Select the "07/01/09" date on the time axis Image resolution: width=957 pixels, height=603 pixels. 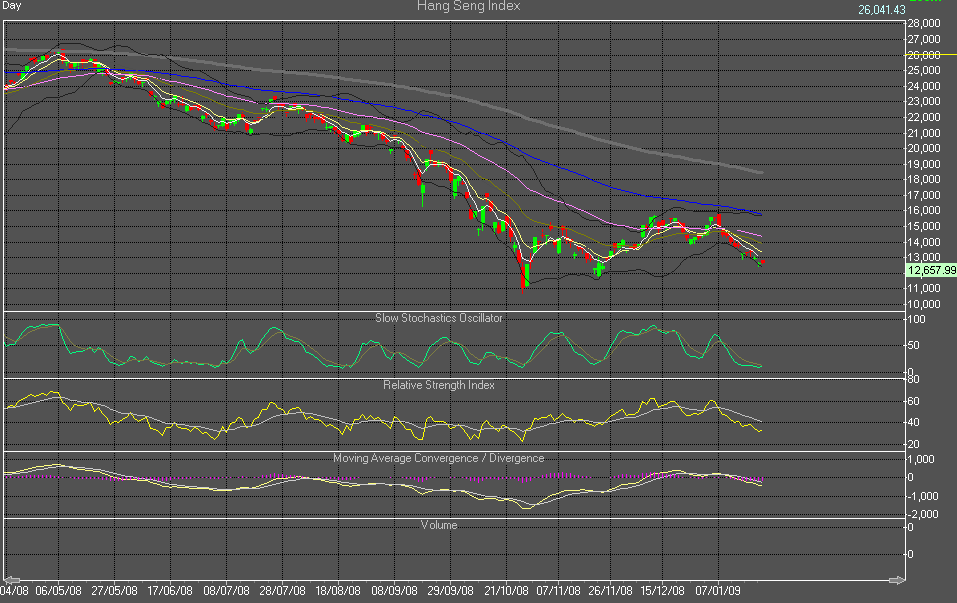click(x=718, y=591)
